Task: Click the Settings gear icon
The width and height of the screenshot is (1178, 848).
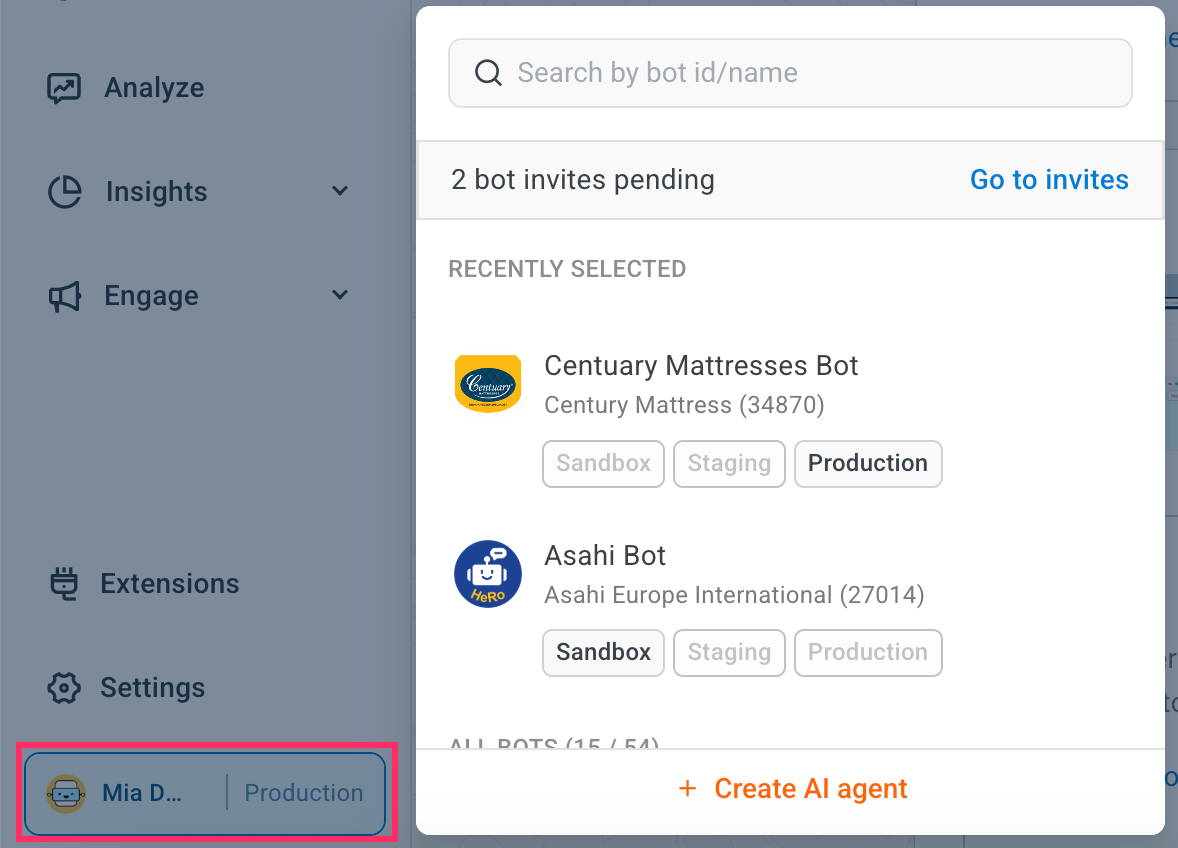Action: (x=64, y=688)
